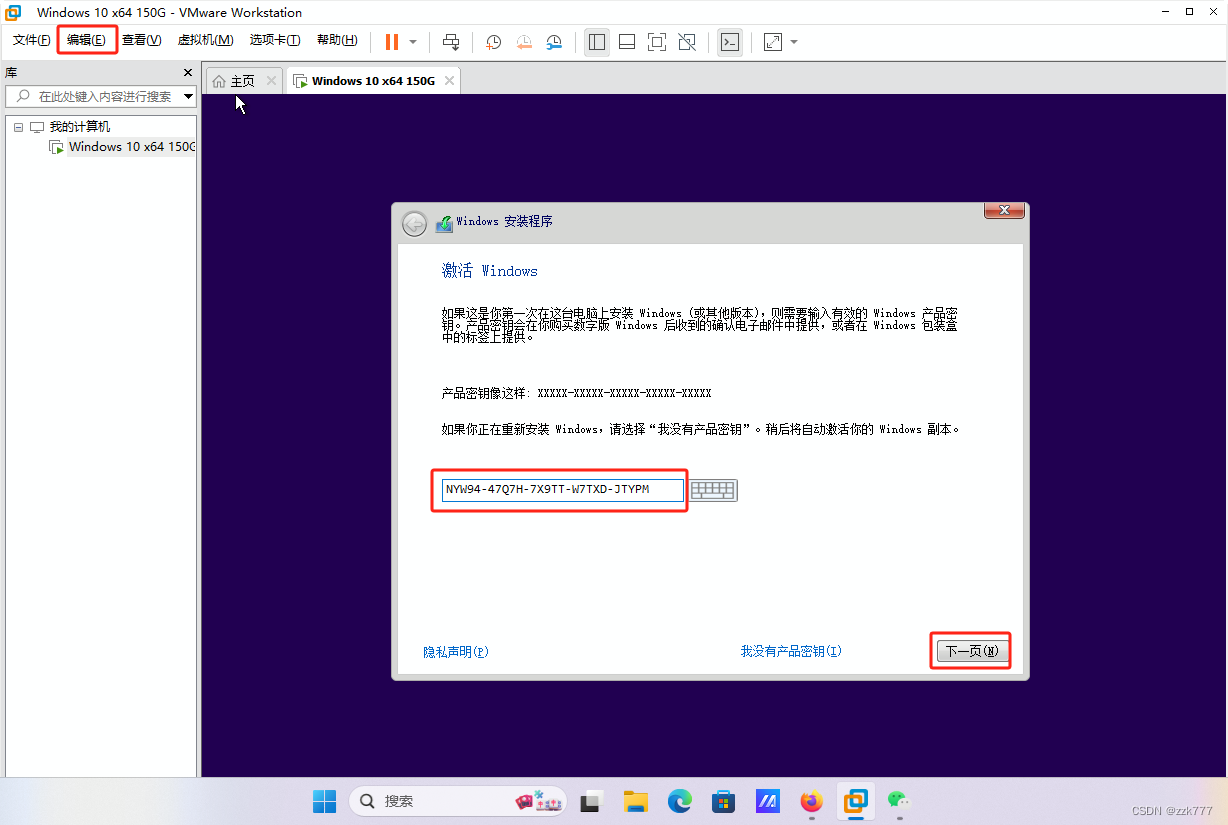Viewport: 1228px width, 825px height.
Task: Select 我的计算机 in the library tree
Action: 80,127
